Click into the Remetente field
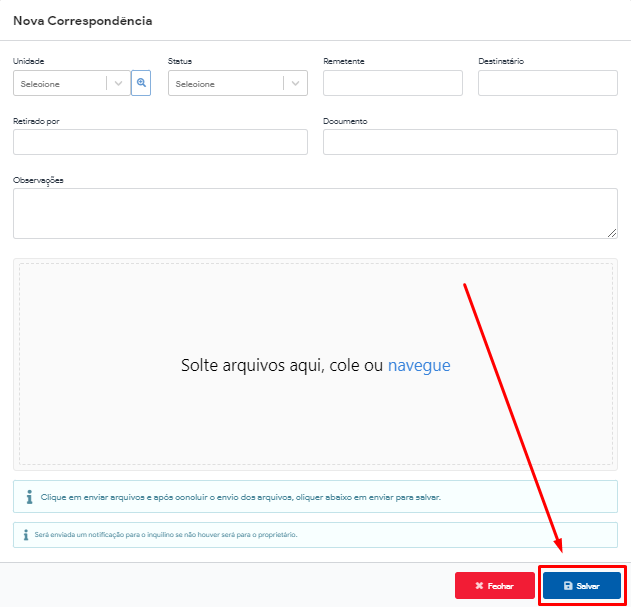 pyautogui.click(x=393, y=83)
